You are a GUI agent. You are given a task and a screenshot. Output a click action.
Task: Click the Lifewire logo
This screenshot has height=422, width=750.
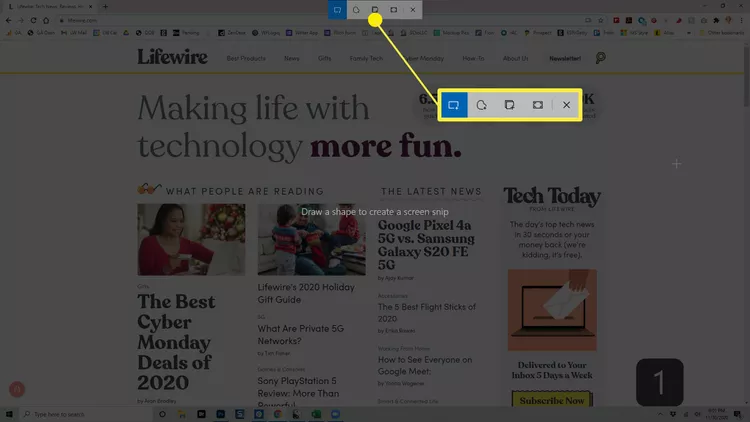click(173, 57)
